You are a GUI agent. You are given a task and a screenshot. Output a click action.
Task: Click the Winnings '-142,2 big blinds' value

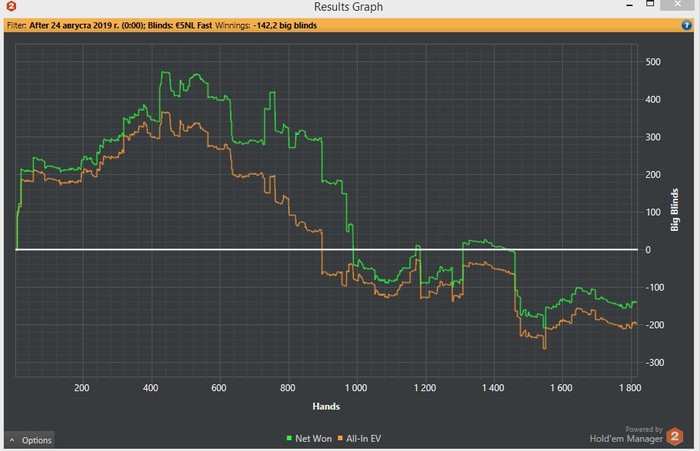[x=285, y=25]
